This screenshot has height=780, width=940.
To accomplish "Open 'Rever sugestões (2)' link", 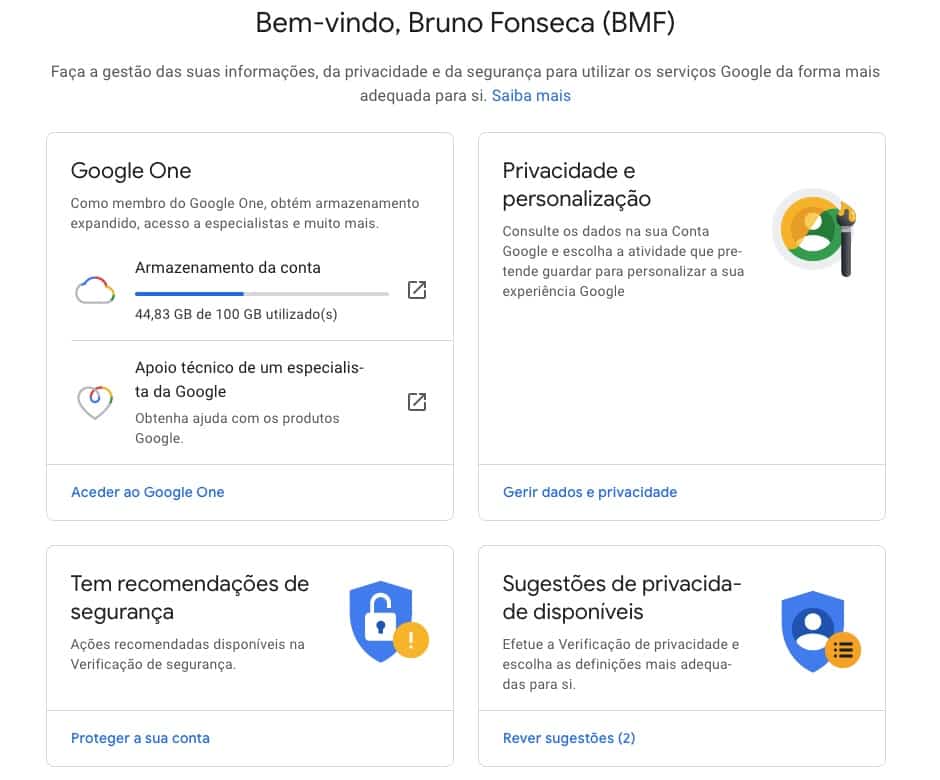I will point(569,738).
